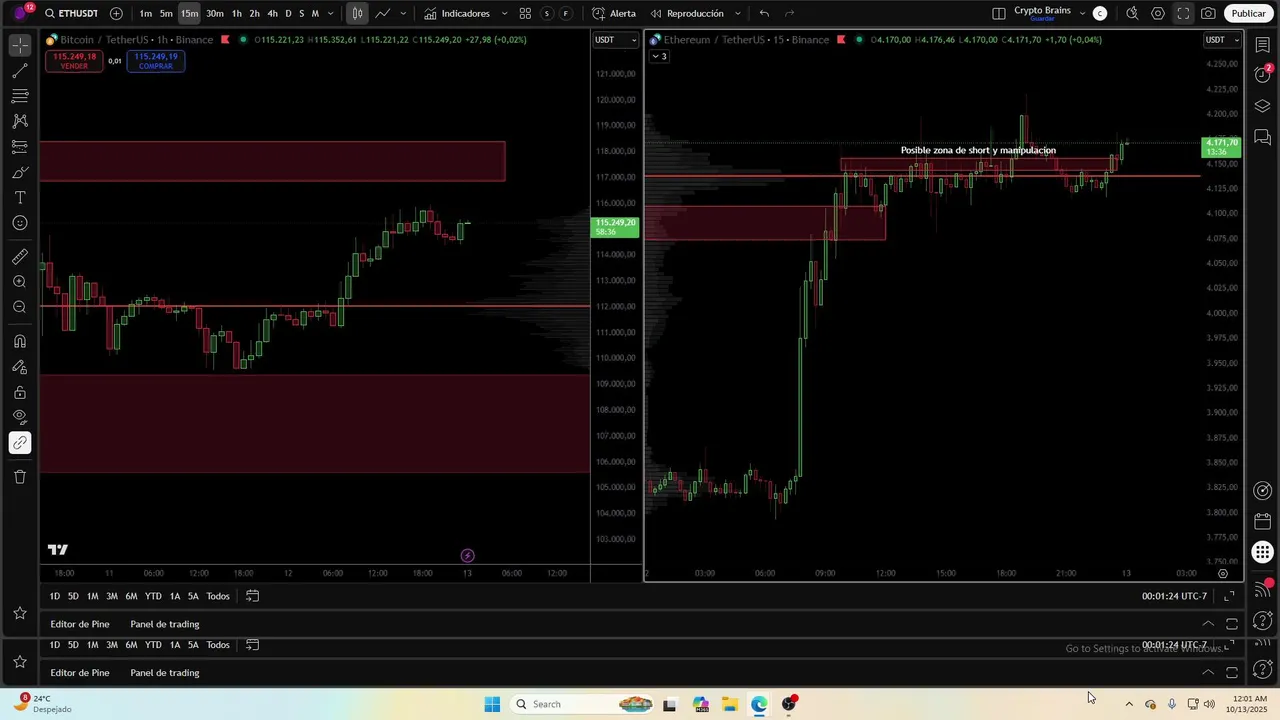This screenshot has height=720, width=1280.
Task: Open alerts panel with notification badge
Action: click(1263, 75)
